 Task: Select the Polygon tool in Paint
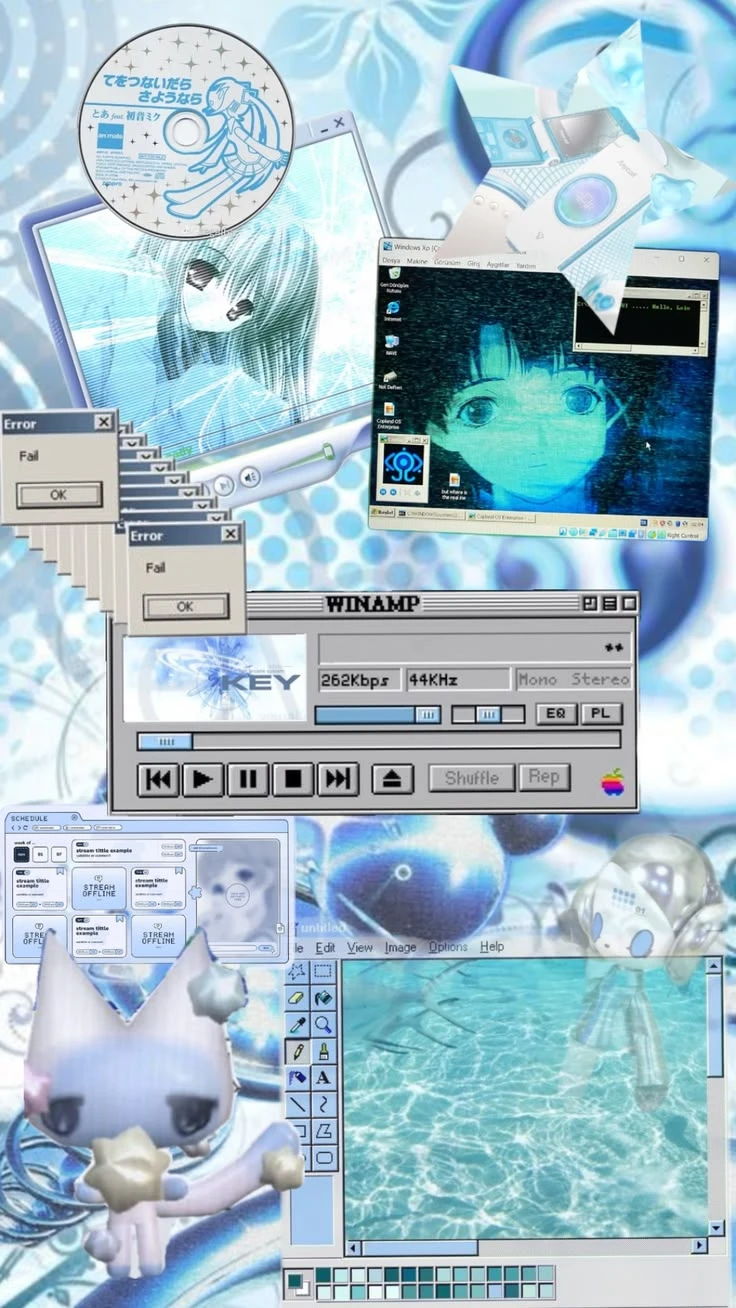coord(322,1131)
